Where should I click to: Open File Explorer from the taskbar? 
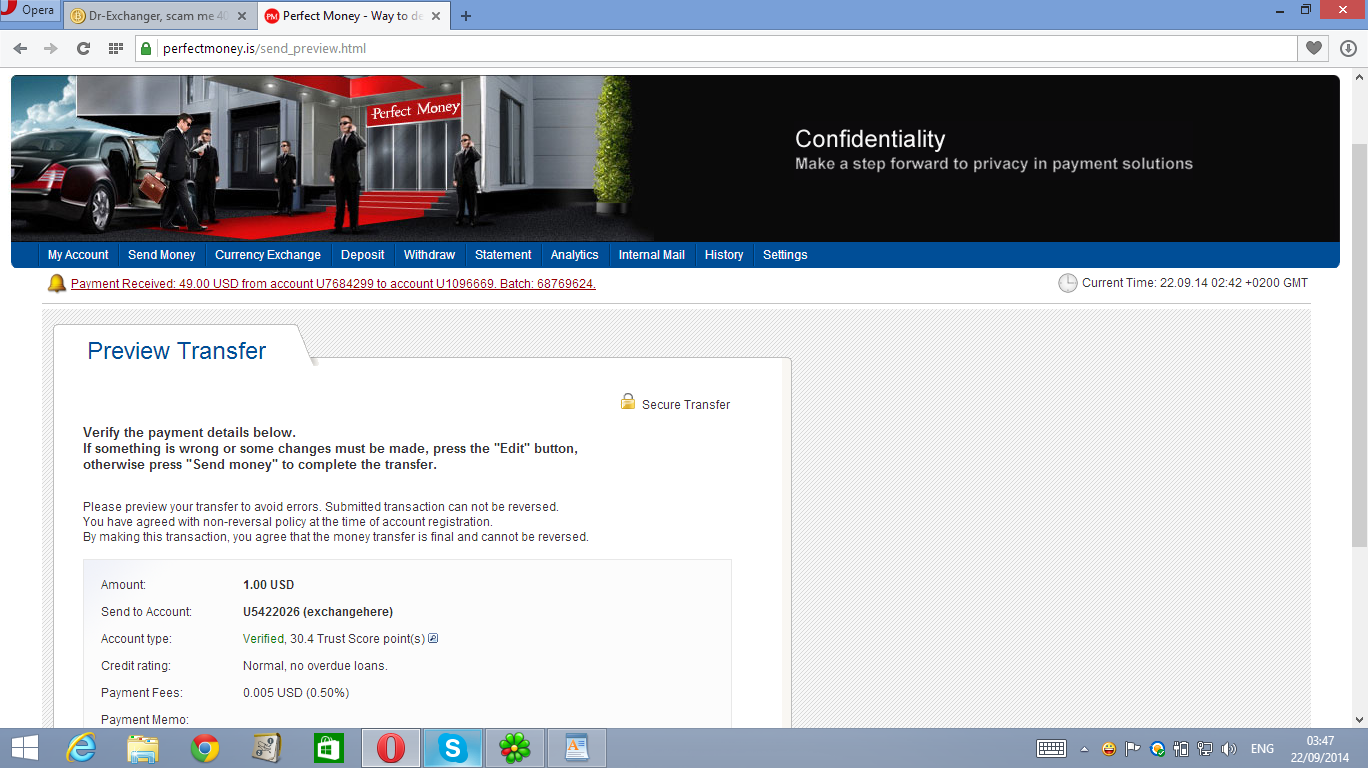pyautogui.click(x=143, y=748)
